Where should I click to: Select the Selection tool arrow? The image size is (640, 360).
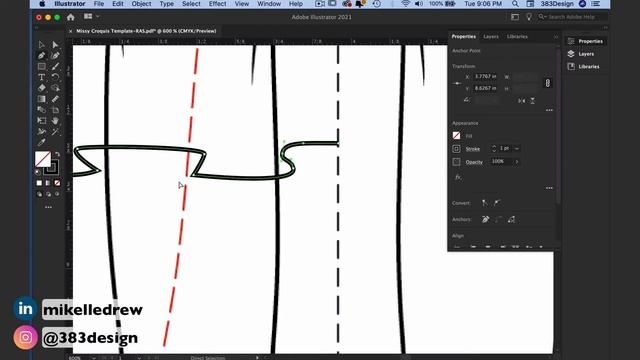point(42,45)
